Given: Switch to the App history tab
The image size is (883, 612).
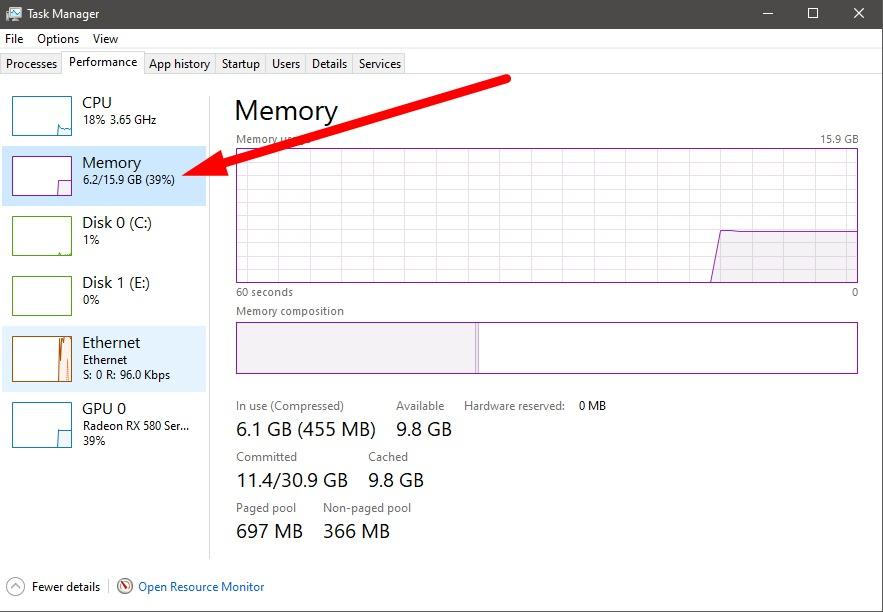Looking at the screenshot, I should (x=179, y=64).
